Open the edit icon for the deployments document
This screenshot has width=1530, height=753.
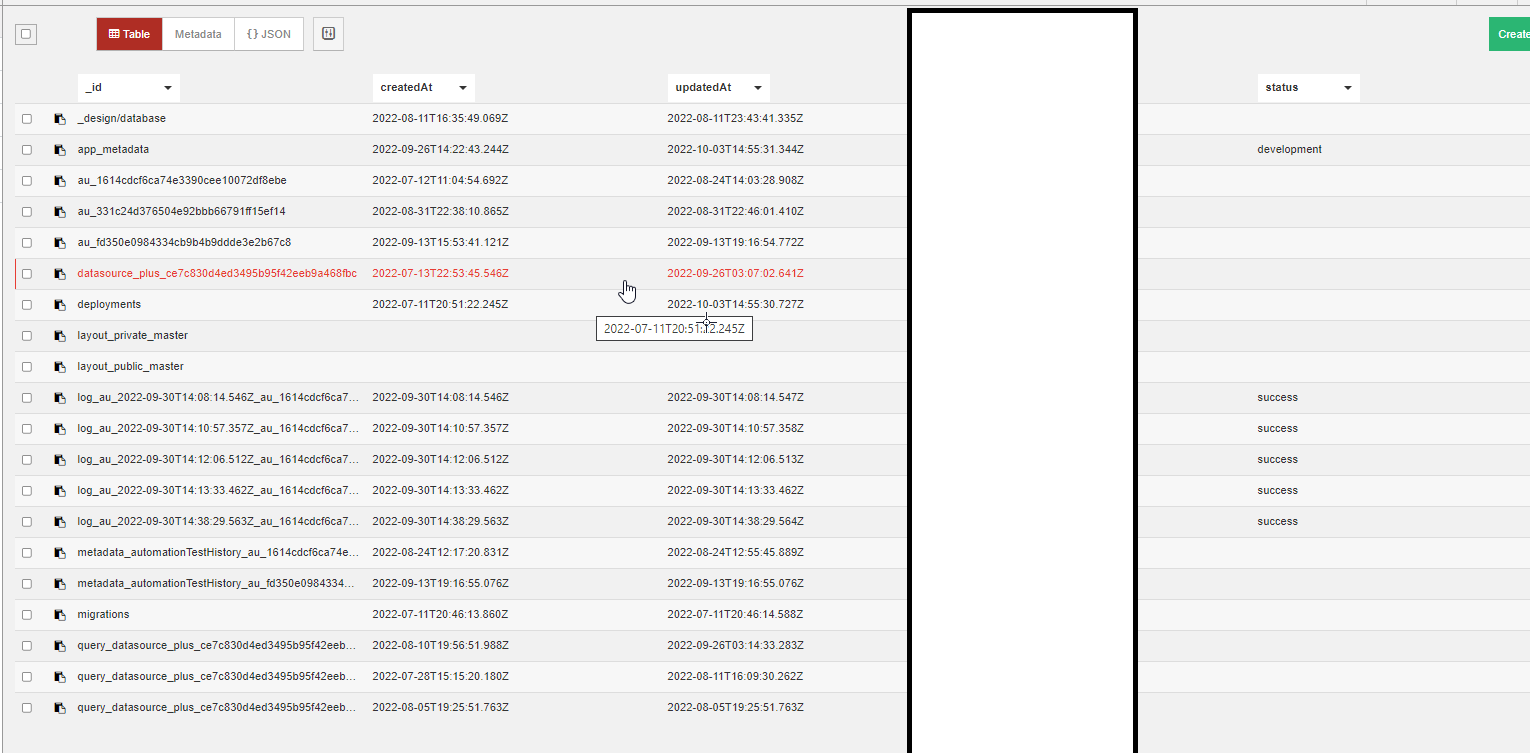59,304
